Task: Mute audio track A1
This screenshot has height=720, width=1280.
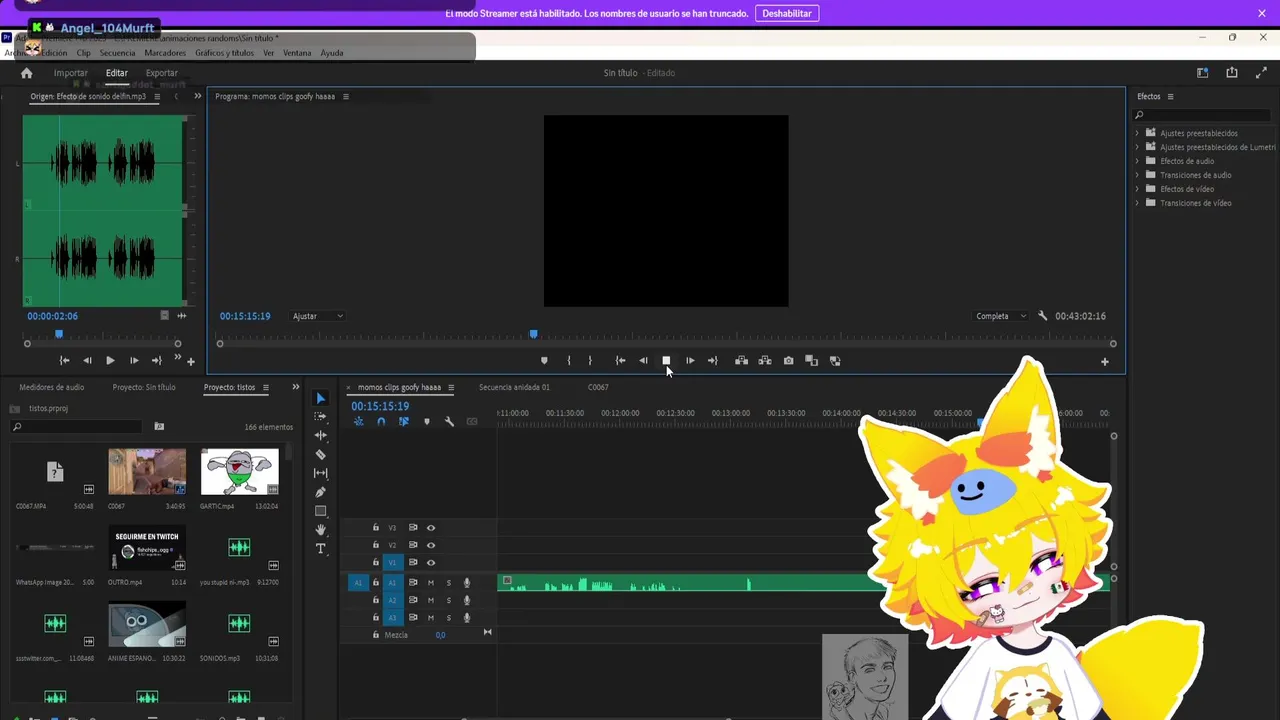Action: point(431,583)
